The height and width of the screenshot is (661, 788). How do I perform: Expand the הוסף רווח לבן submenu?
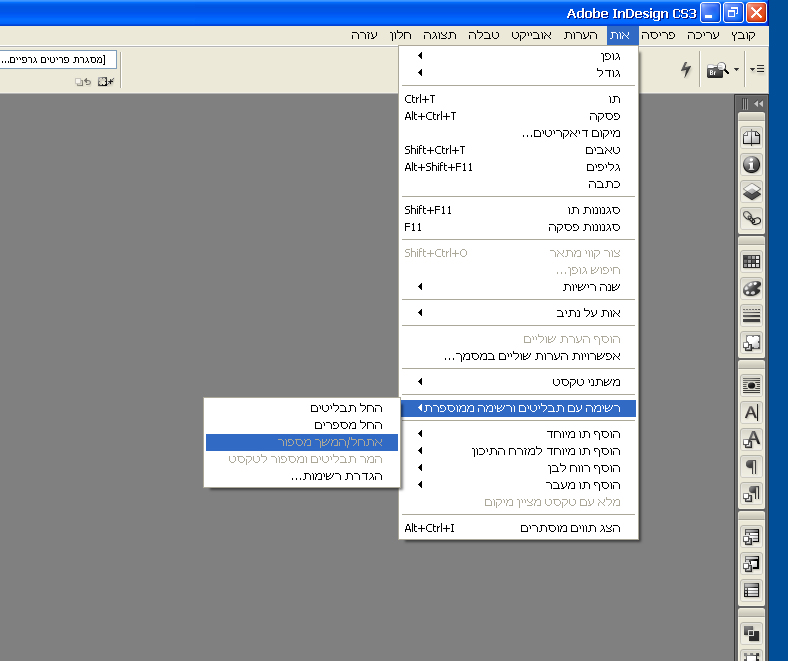point(518,468)
